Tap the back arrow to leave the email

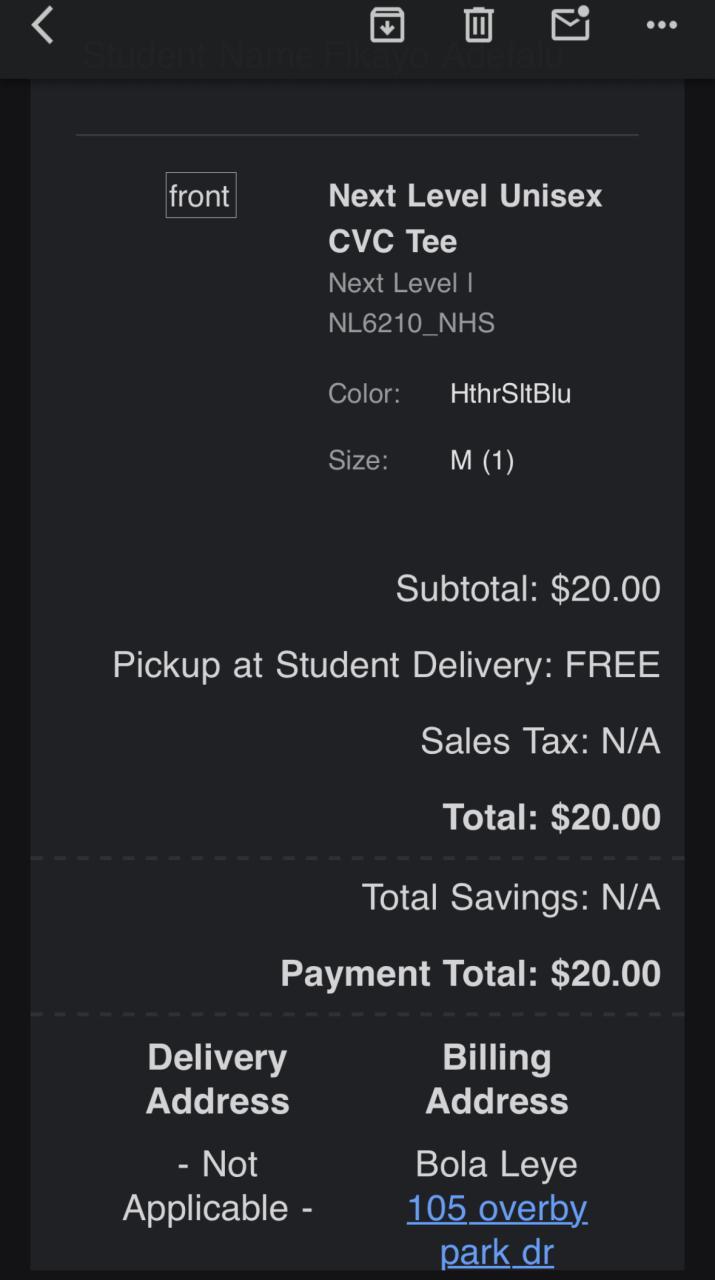tap(42, 26)
